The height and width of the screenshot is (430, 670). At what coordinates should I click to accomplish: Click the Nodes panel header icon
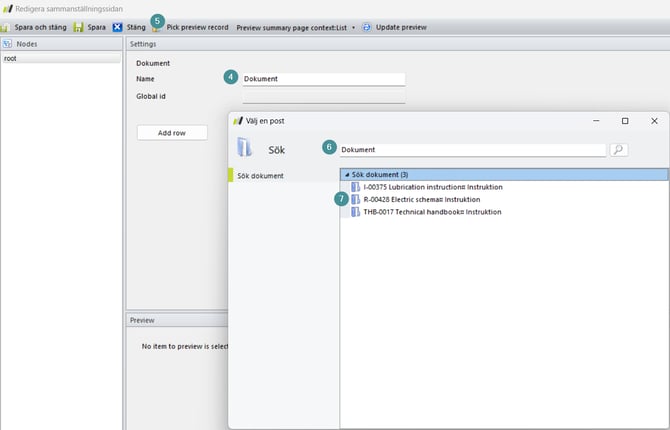coord(8,44)
